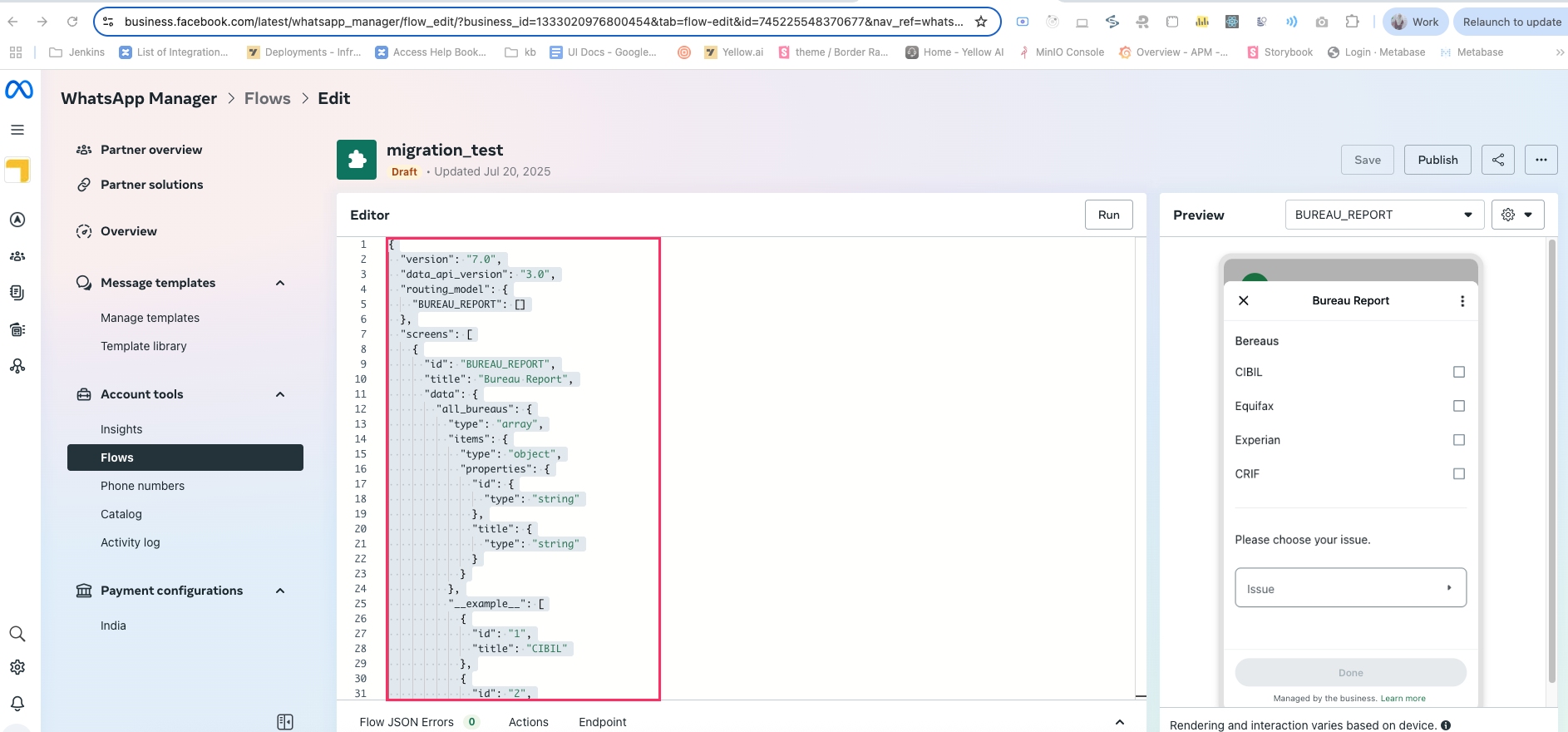The height and width of the screenshot is (732, 1568).
Task: Switch to Flow JSON Errors tab
Action: coord(418,722)
